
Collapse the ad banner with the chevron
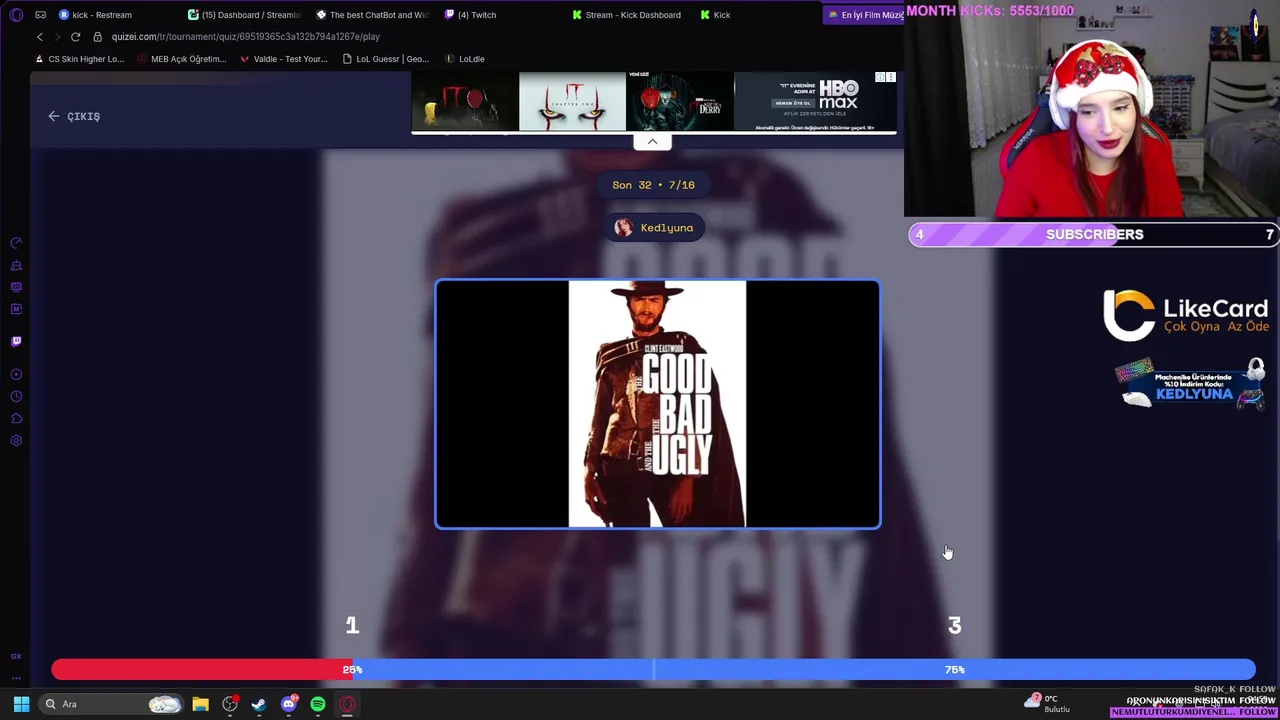coord(652,141)
